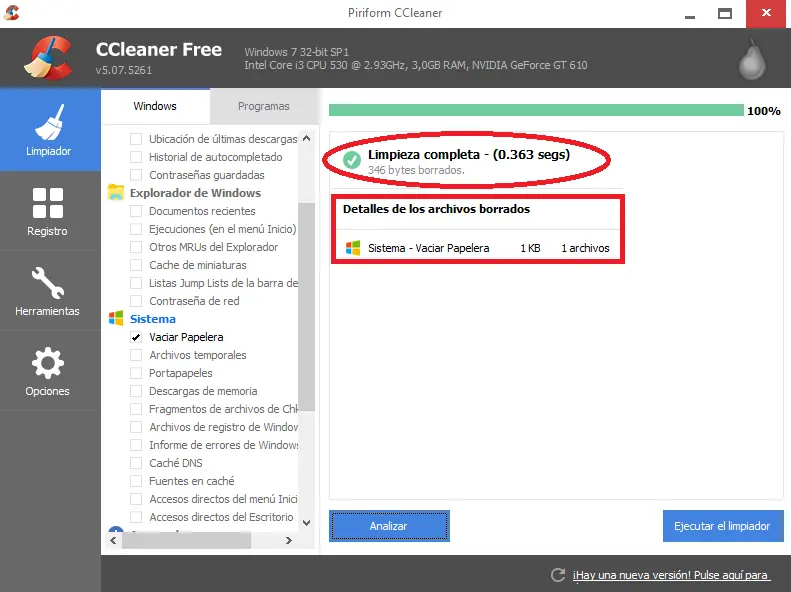Click list scroll up arrow
Screen dimensions: 791x592
click(x=306, y=138)
